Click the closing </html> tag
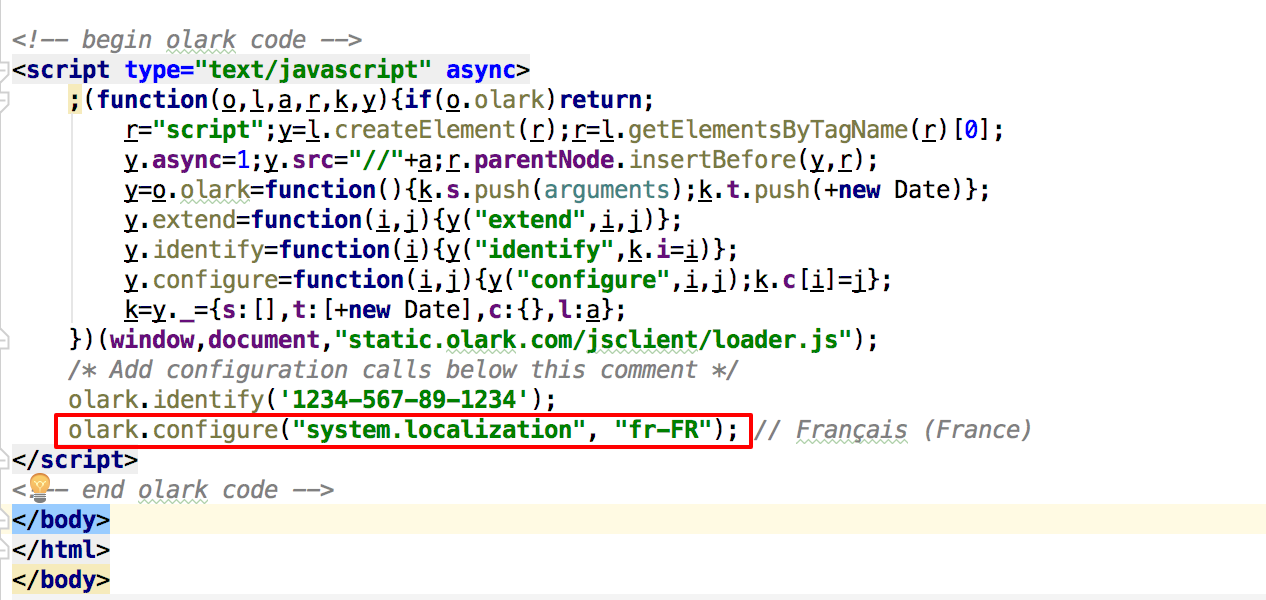This screenshot has height=600, width=1266. point(61,550)
